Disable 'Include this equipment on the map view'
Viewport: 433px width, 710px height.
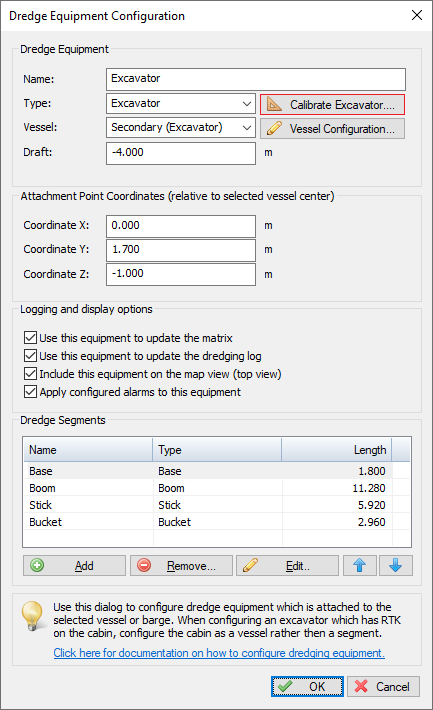point(30,374)
